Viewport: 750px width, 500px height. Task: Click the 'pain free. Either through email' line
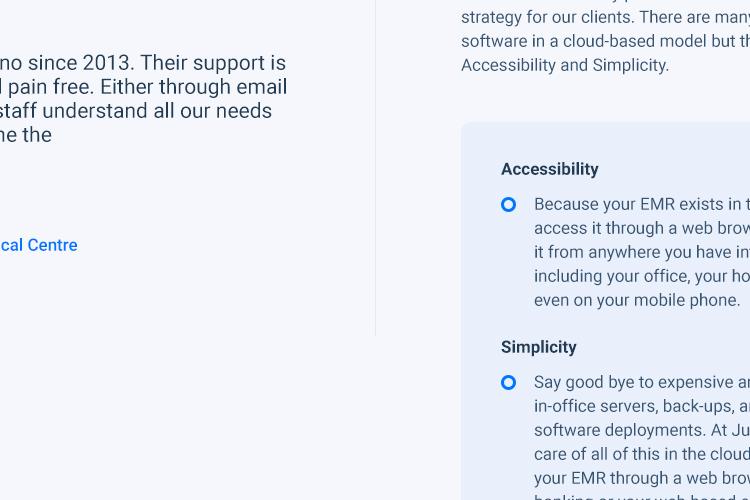coord(143,87)
